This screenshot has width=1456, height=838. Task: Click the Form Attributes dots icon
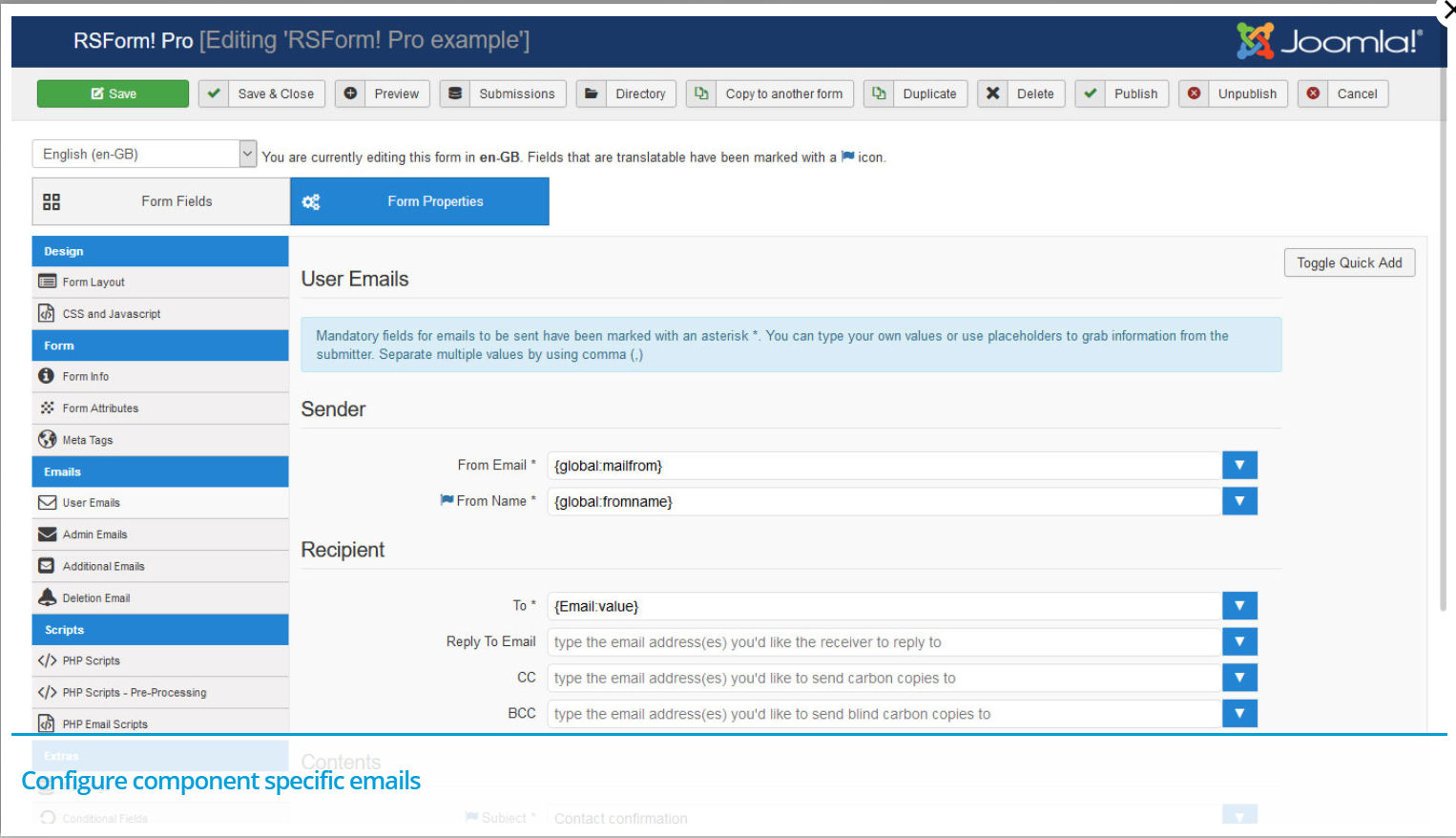tap(47, 408)
